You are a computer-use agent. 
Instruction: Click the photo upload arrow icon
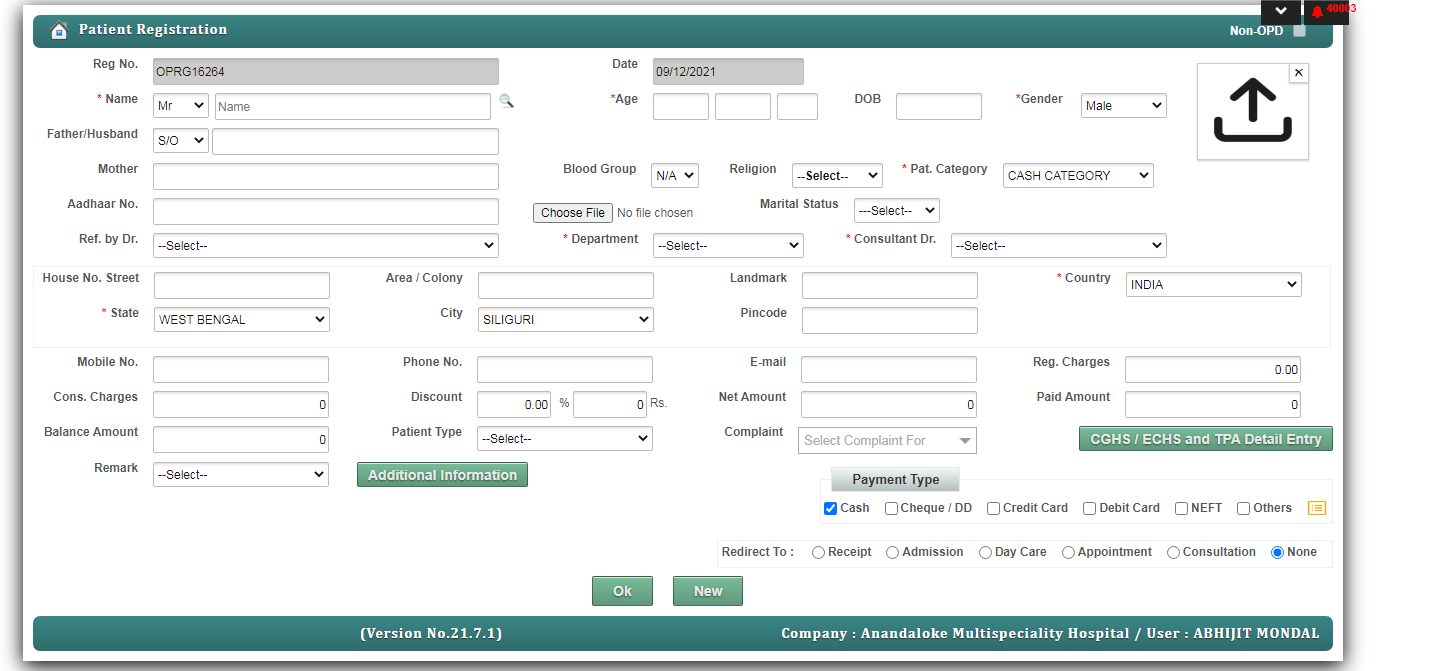tap(1252, 111)
